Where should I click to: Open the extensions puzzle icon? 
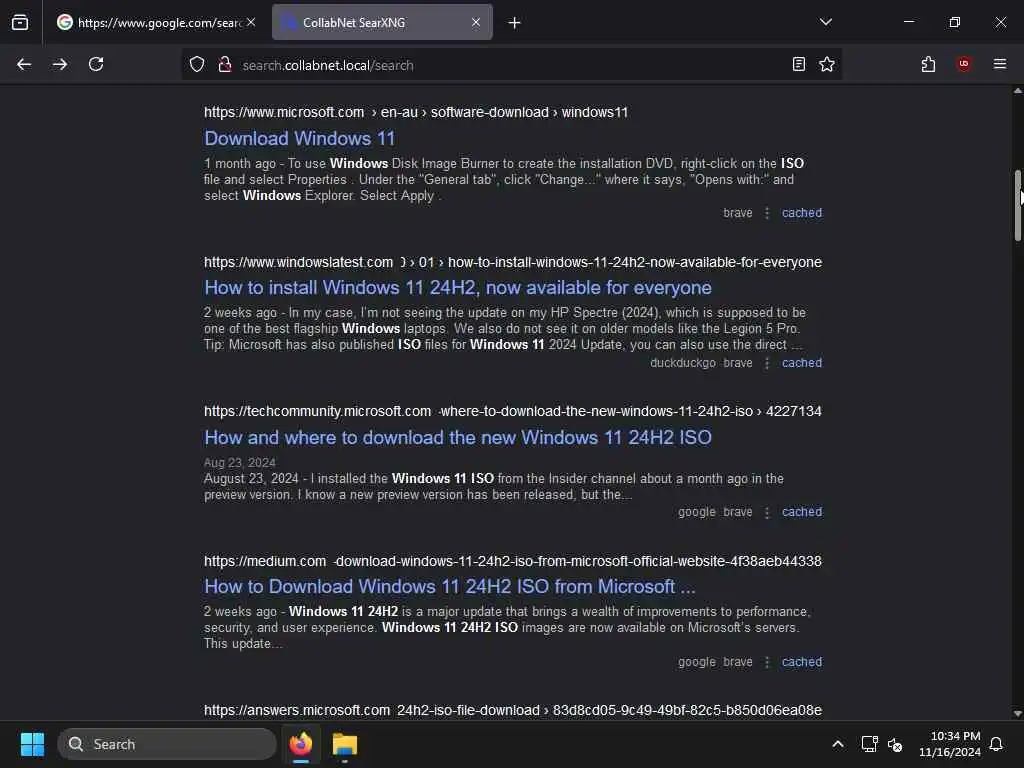928,64
